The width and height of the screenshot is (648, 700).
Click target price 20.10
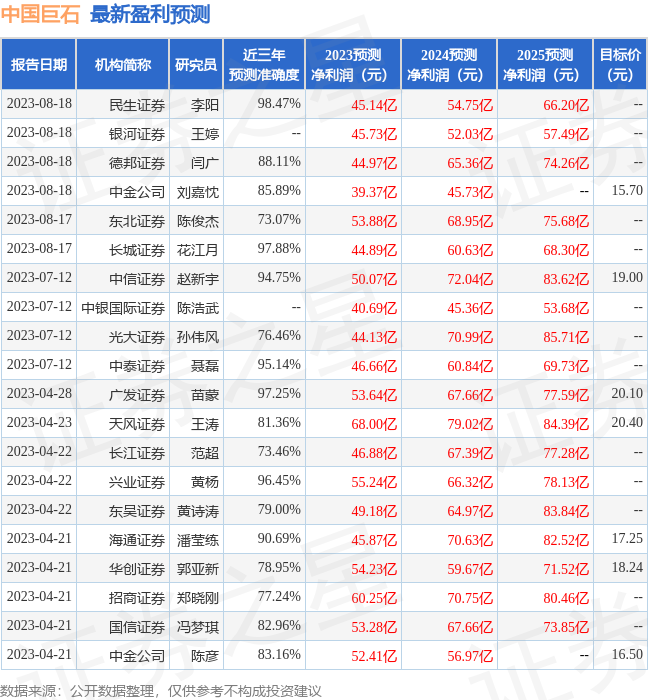pyautogui.click(x=627, y=394)
